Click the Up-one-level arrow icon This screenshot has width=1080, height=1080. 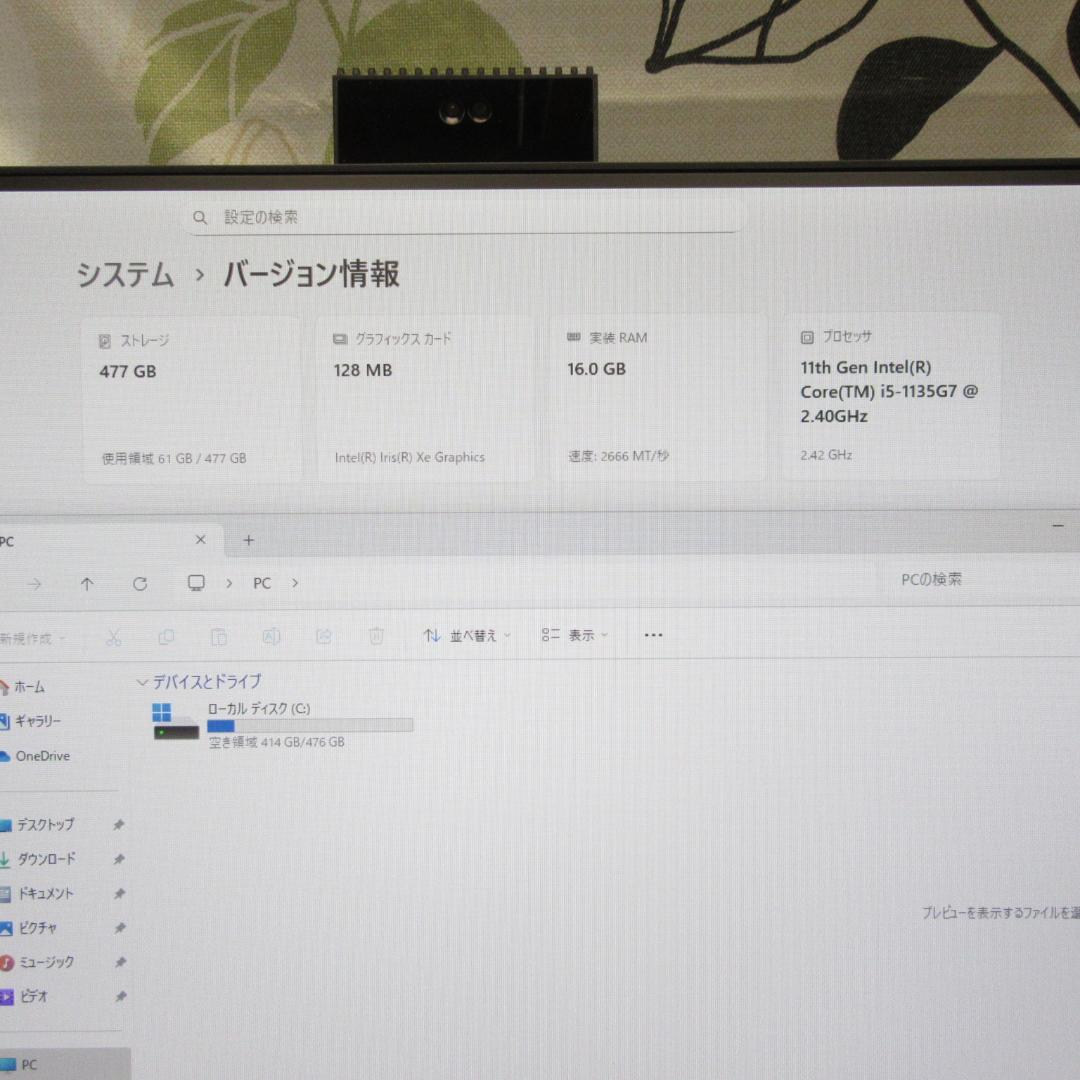tap(87, 583)
